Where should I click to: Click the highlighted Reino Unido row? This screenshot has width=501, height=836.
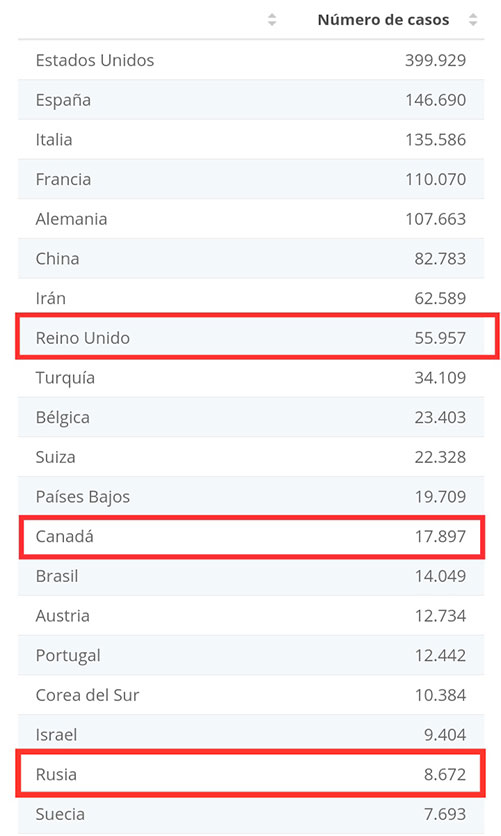(x=257, y=336)
